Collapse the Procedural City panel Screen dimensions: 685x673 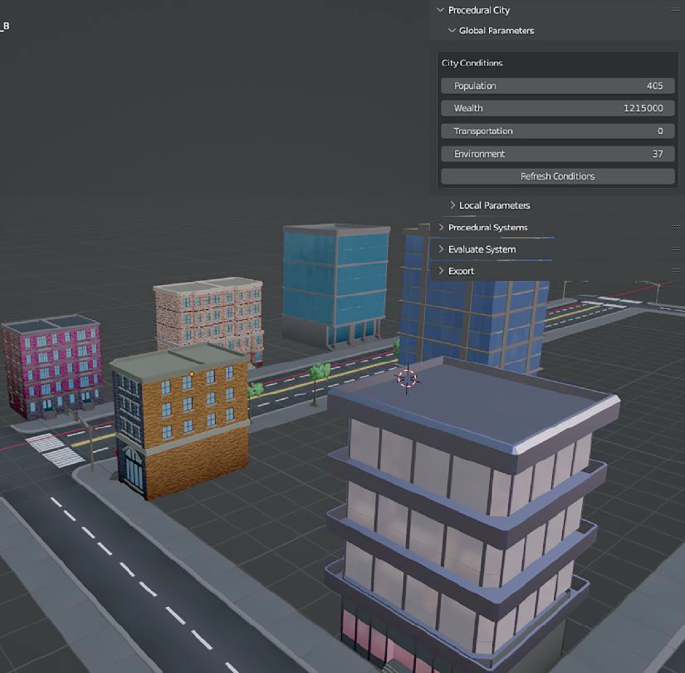[440, 10]
